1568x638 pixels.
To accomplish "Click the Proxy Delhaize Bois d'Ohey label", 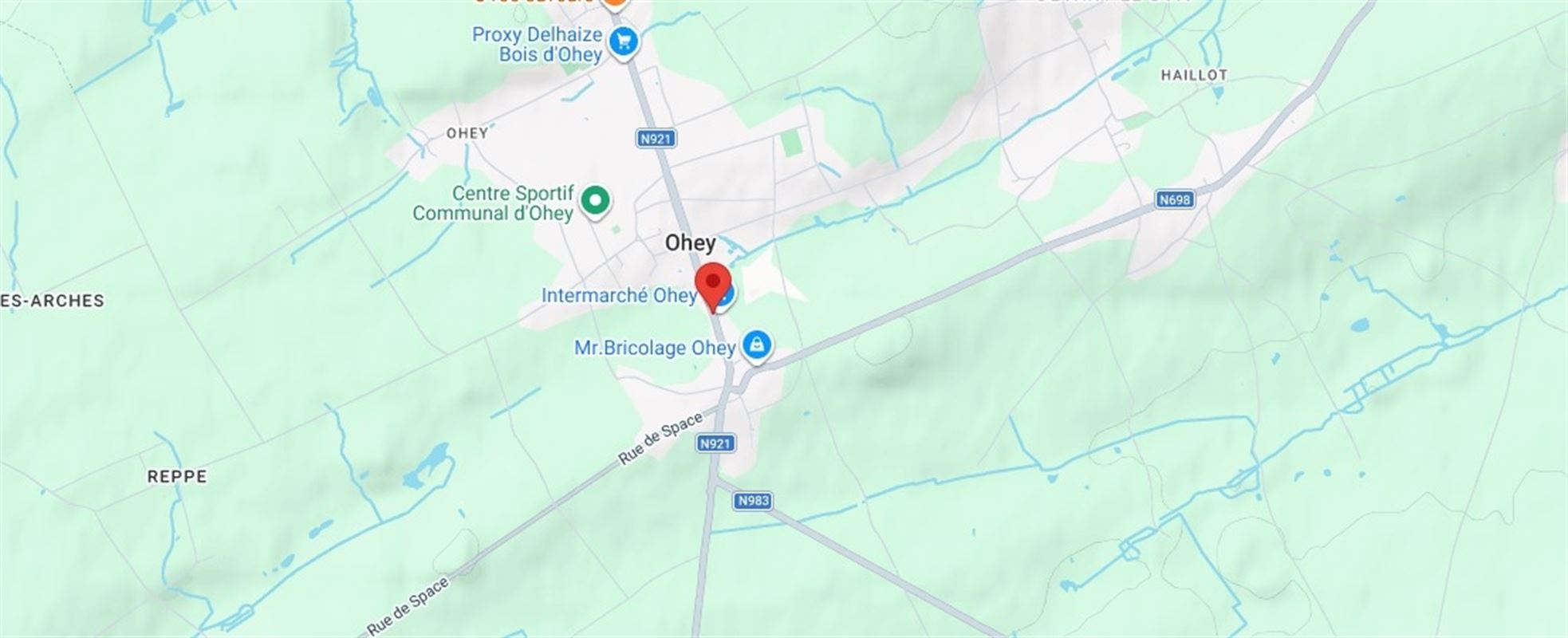I will coord(537,45).
